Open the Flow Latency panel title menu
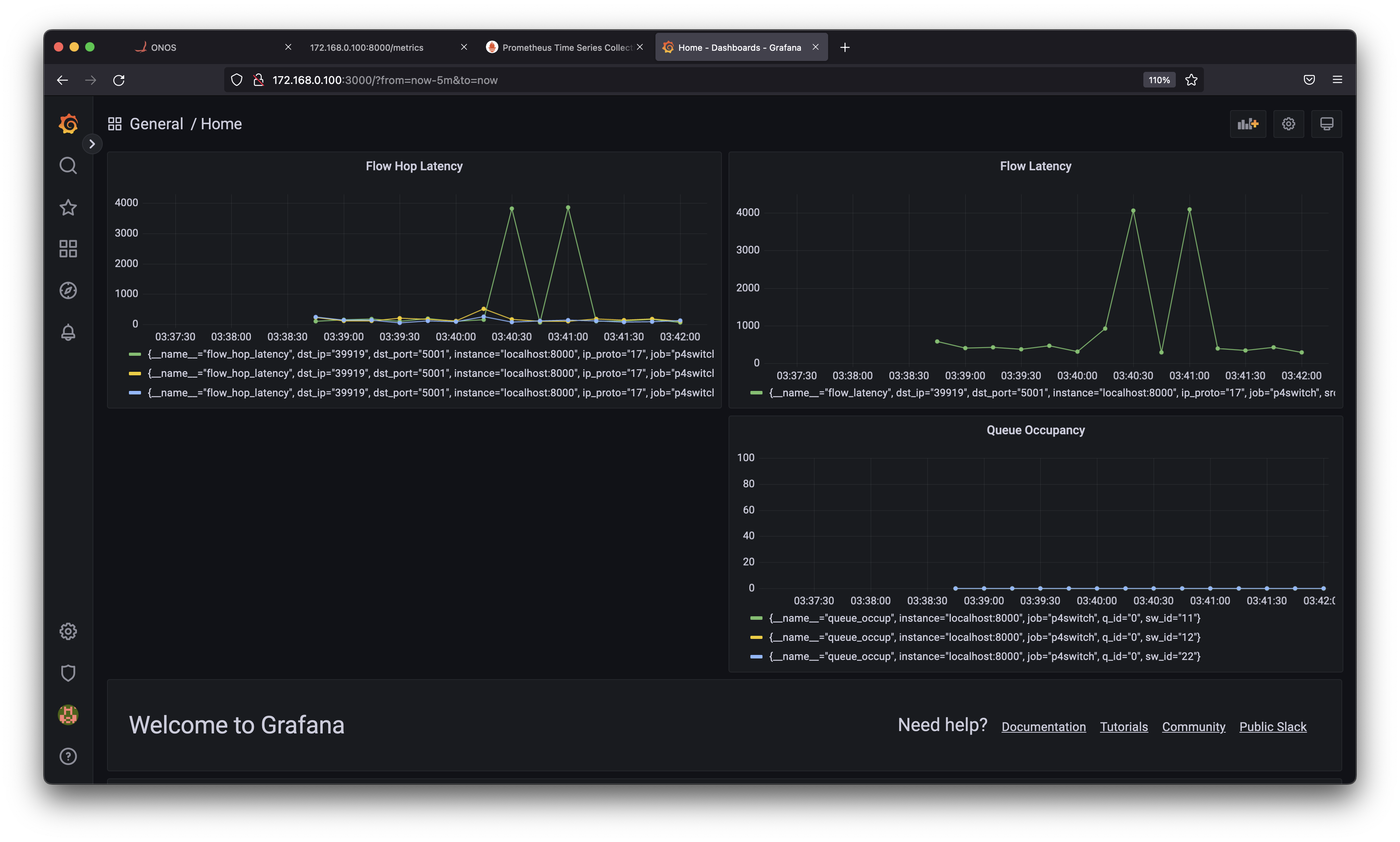The image size is (1400, 842). 1035,166
